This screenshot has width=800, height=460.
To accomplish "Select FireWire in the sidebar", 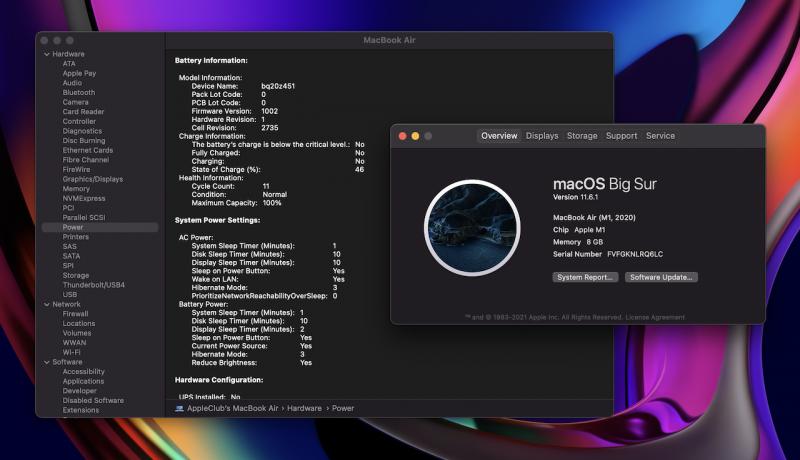I will pos(76,169).
